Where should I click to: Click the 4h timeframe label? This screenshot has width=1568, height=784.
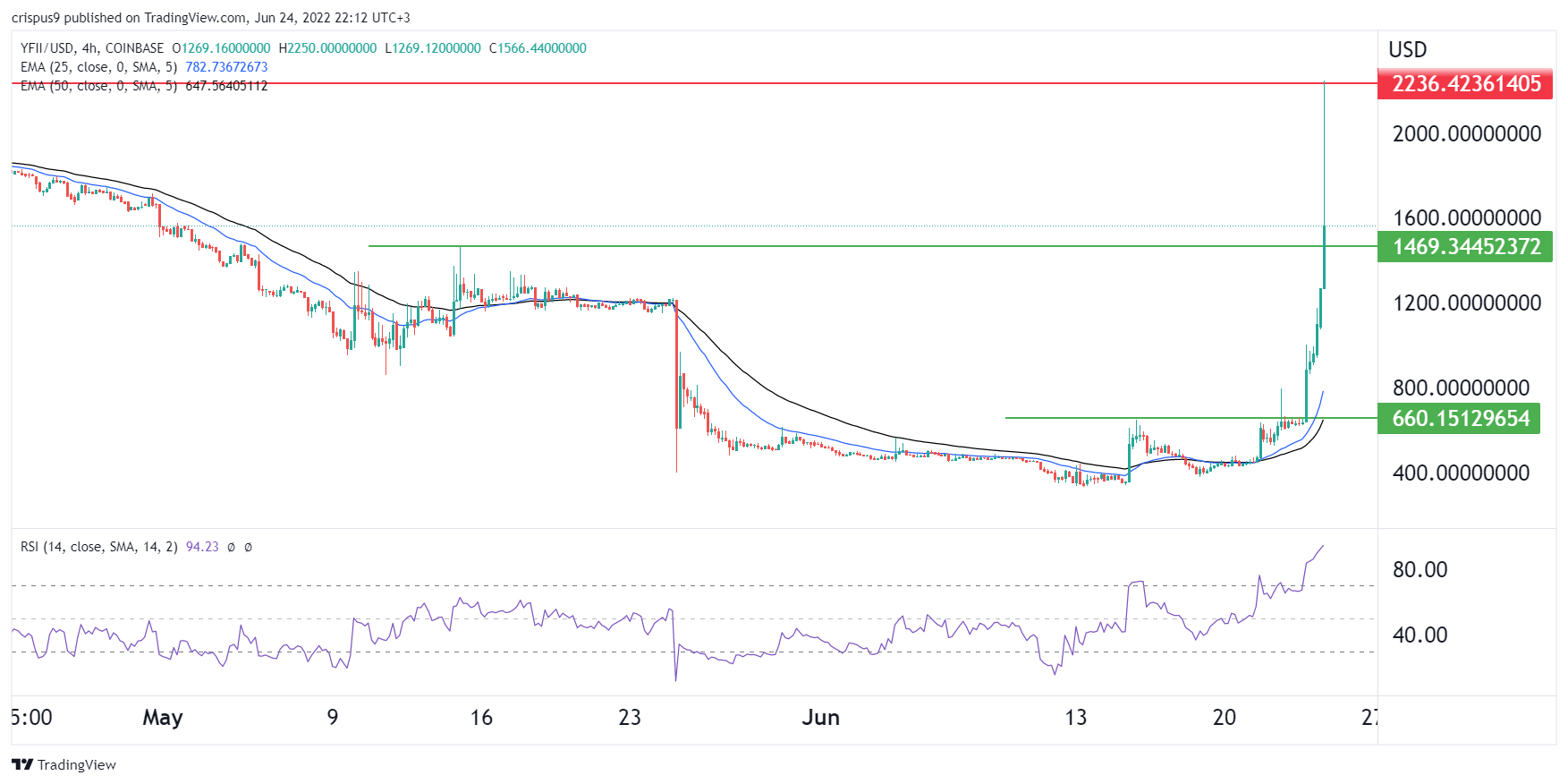click(89, 48)
